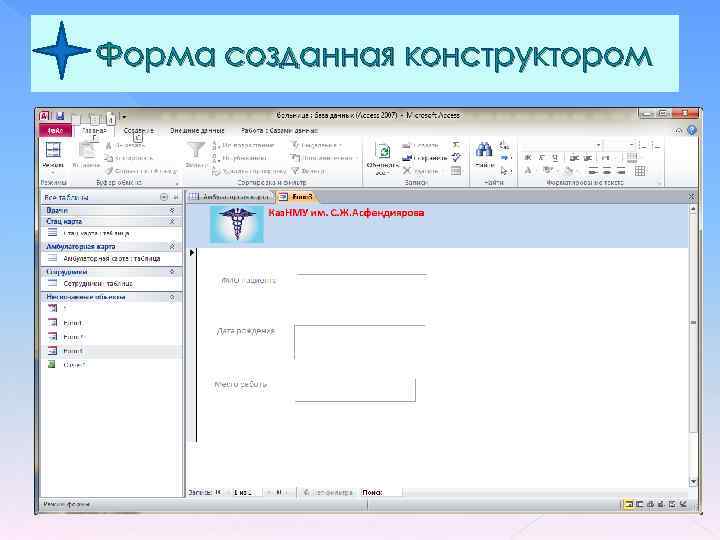The height and width of the screenshot is (540, 720).
Task: Open the Внешние данные ribbon tab
Action: click(197, 131)
